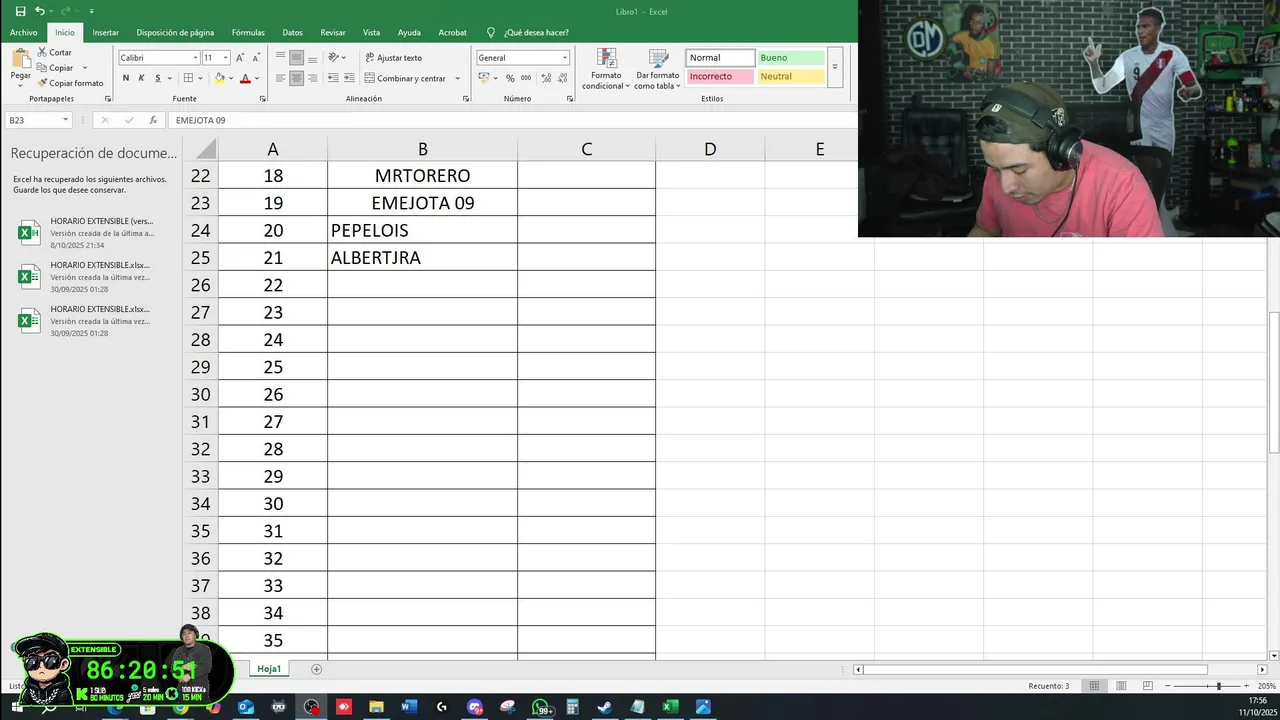
Task: Increase indent
Action: coord(349,78)
